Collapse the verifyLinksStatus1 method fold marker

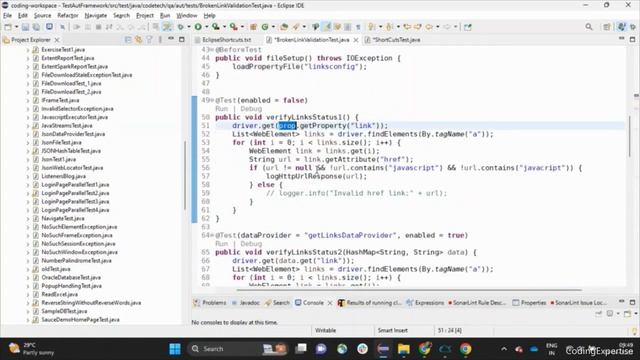[213, 100]
